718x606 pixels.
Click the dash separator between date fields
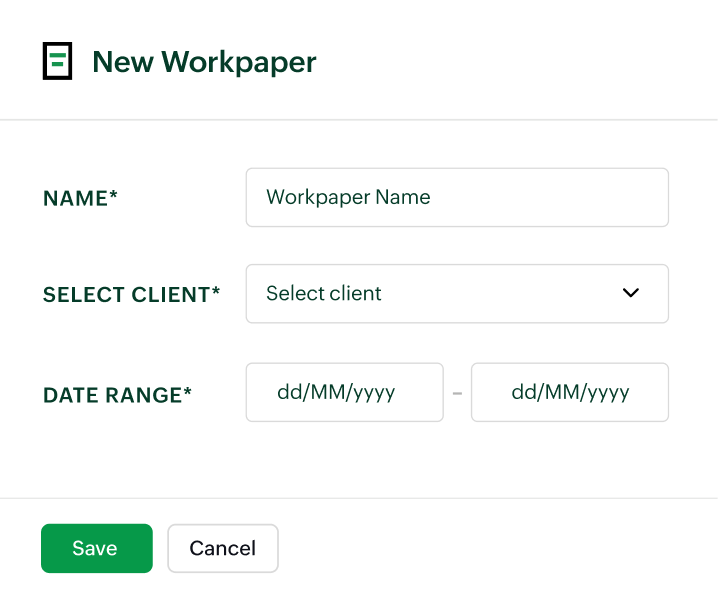(x=457, y=393)
